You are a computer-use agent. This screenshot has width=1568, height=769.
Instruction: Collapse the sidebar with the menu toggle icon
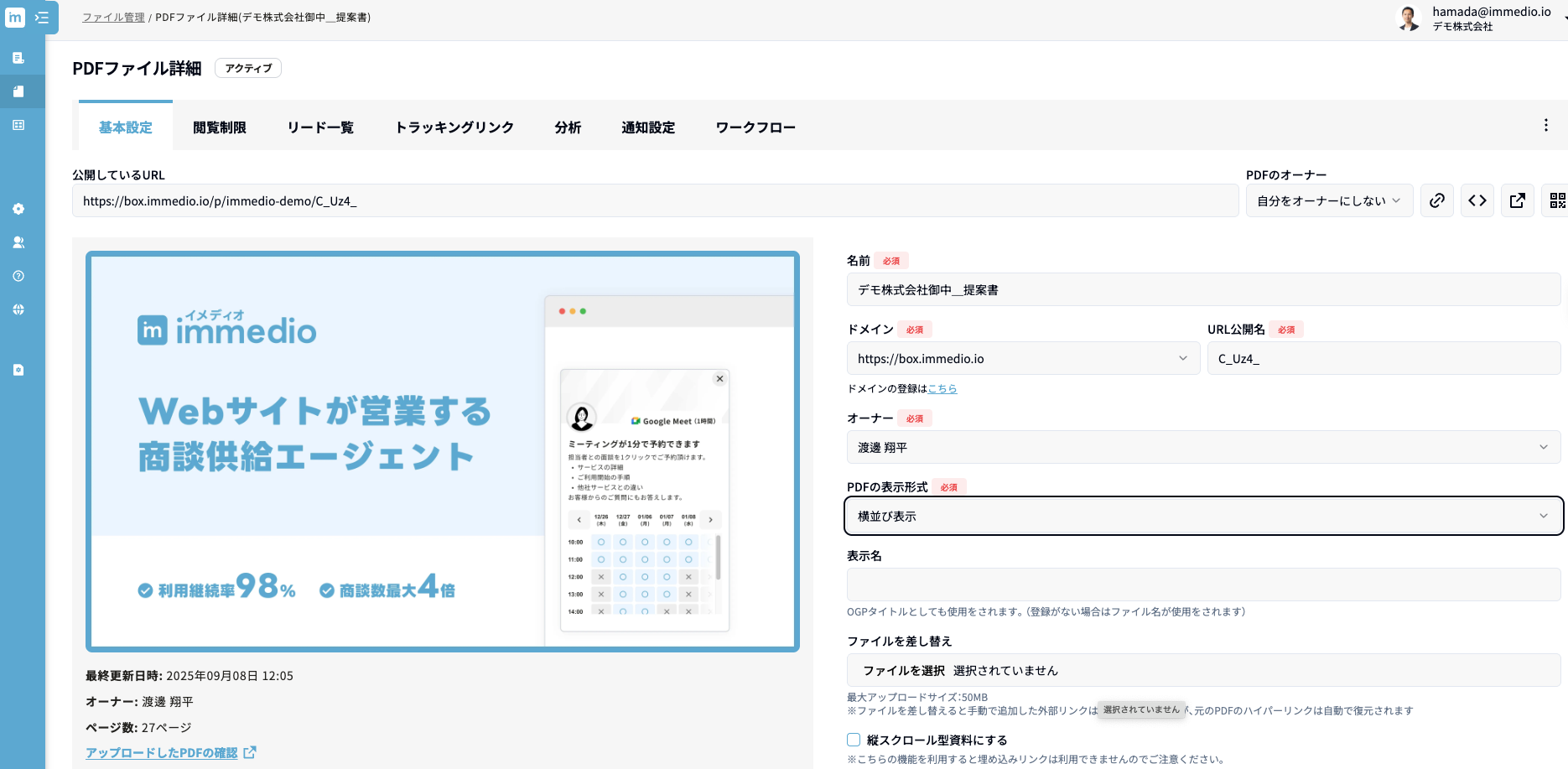(x=42, y=17)
